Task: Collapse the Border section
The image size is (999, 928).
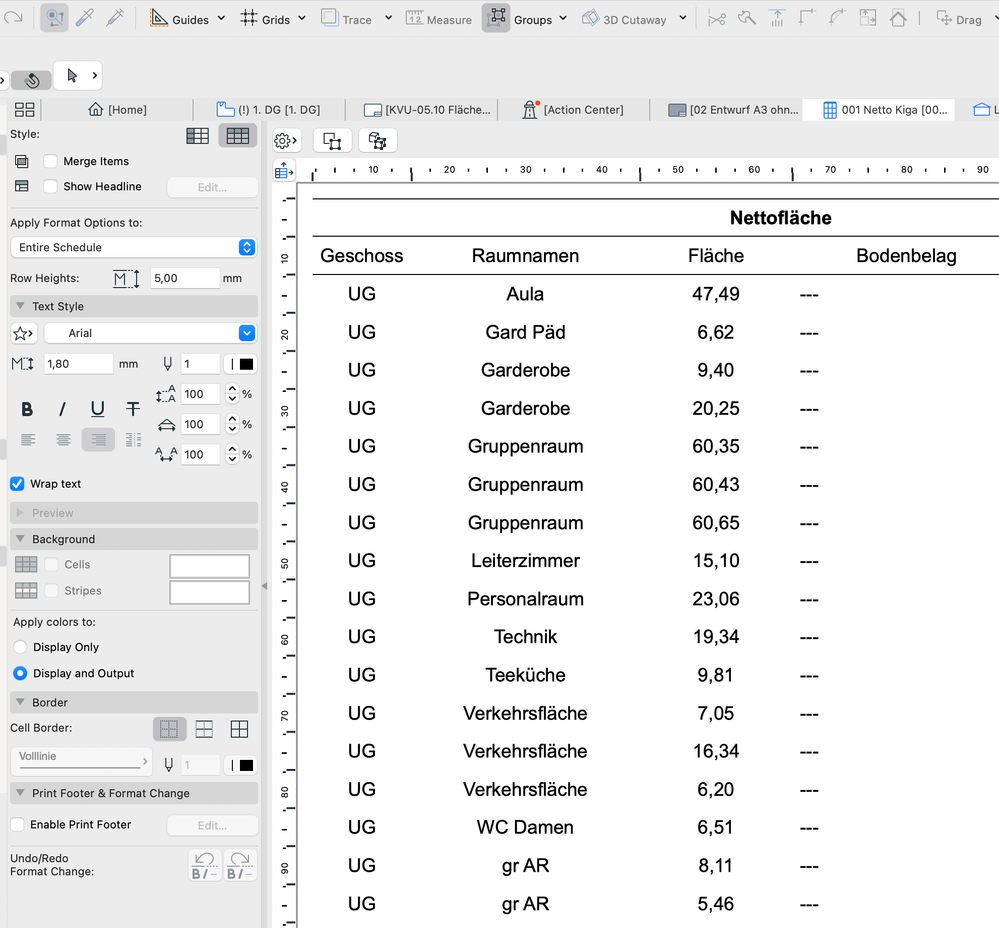Action: click(x=134, y=703)
